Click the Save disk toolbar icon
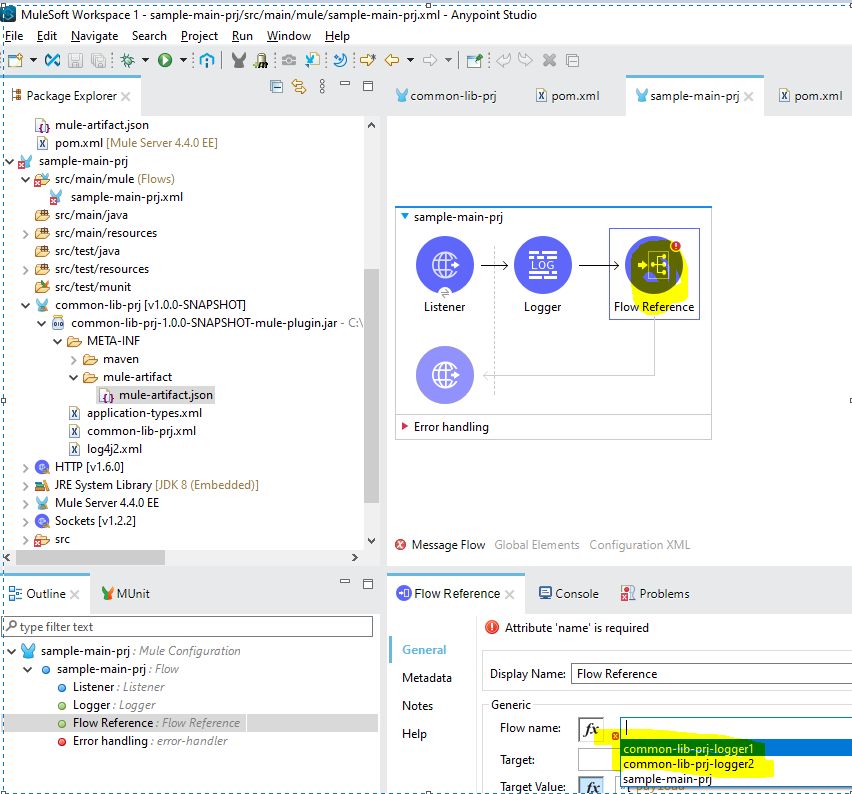 pos(76,61)
